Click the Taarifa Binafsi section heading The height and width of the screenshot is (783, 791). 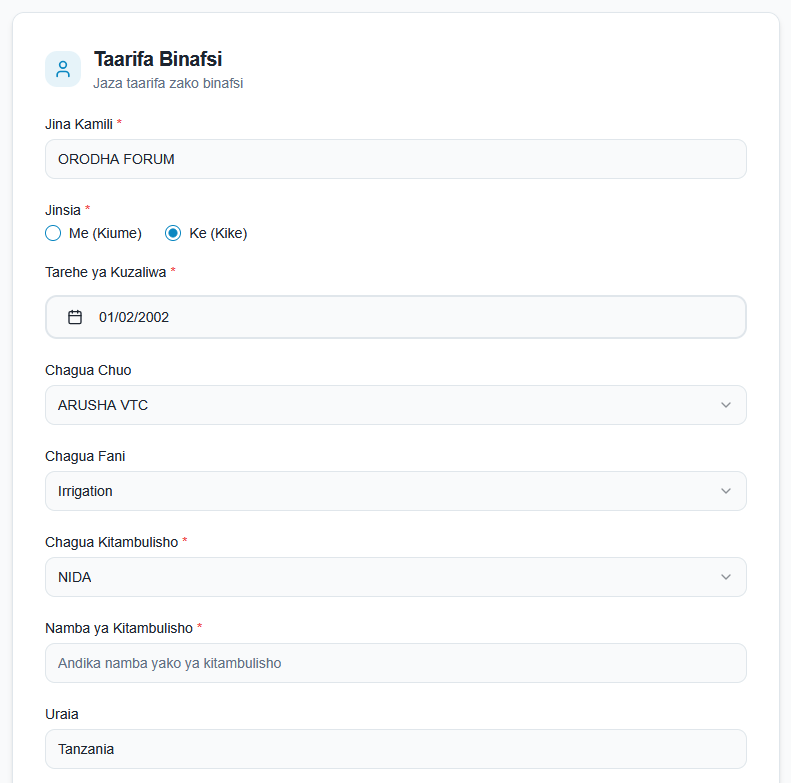(x=158, y=59)
